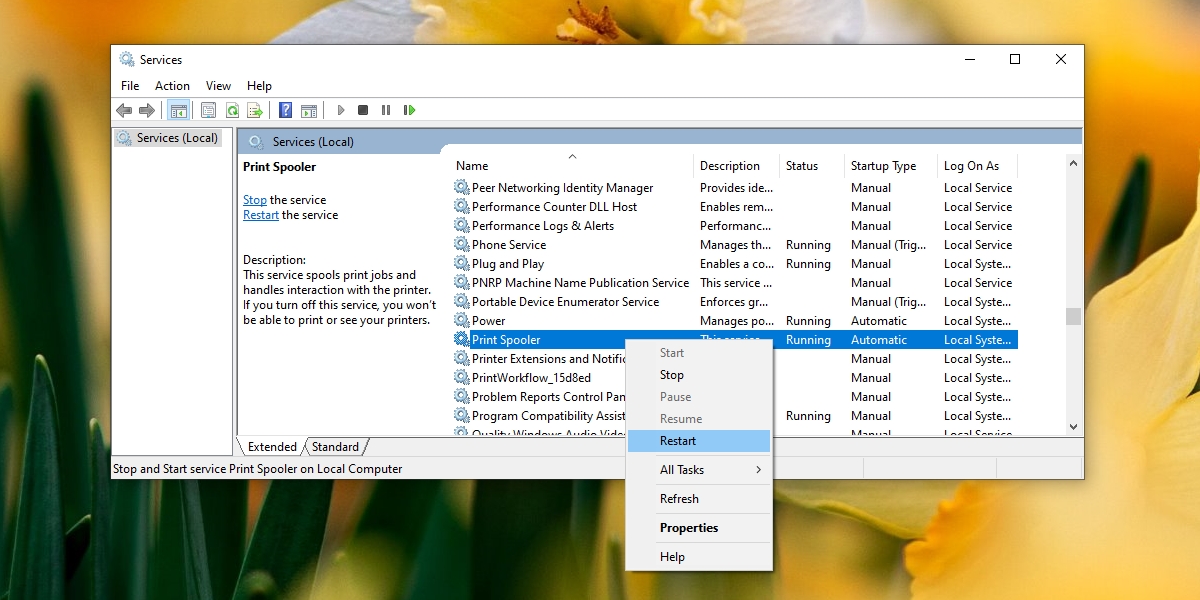Click the vertical scrollbar down arrow
This screenshot has width=1200, height=600.
coord(1073,426)
